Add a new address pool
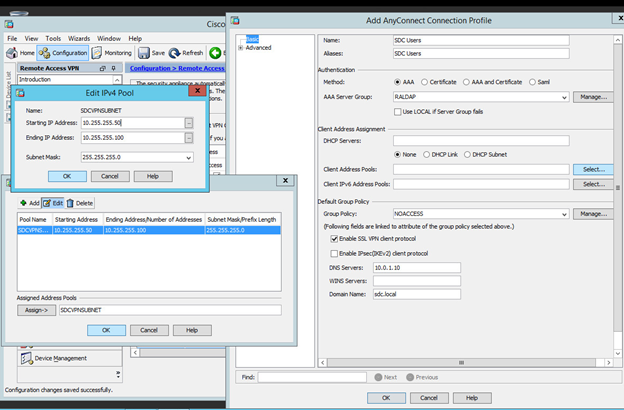The image size is (624, 410). [x=30, y=203]
